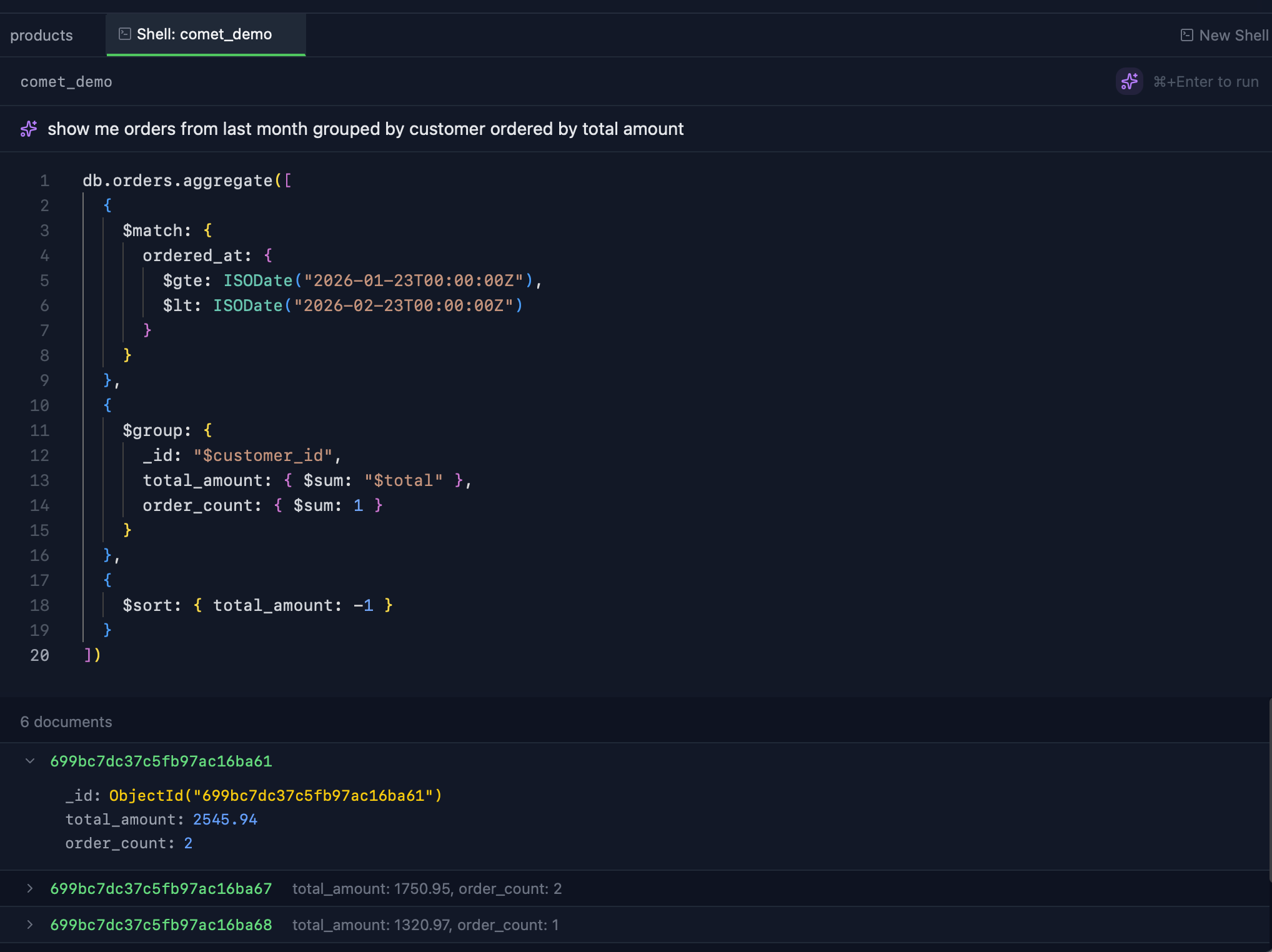The width and height of the screenshot is (1272, 952).
Task: Expand document 699bc7dc37c5fb97ac16ba68
Action: pos(30,925)
